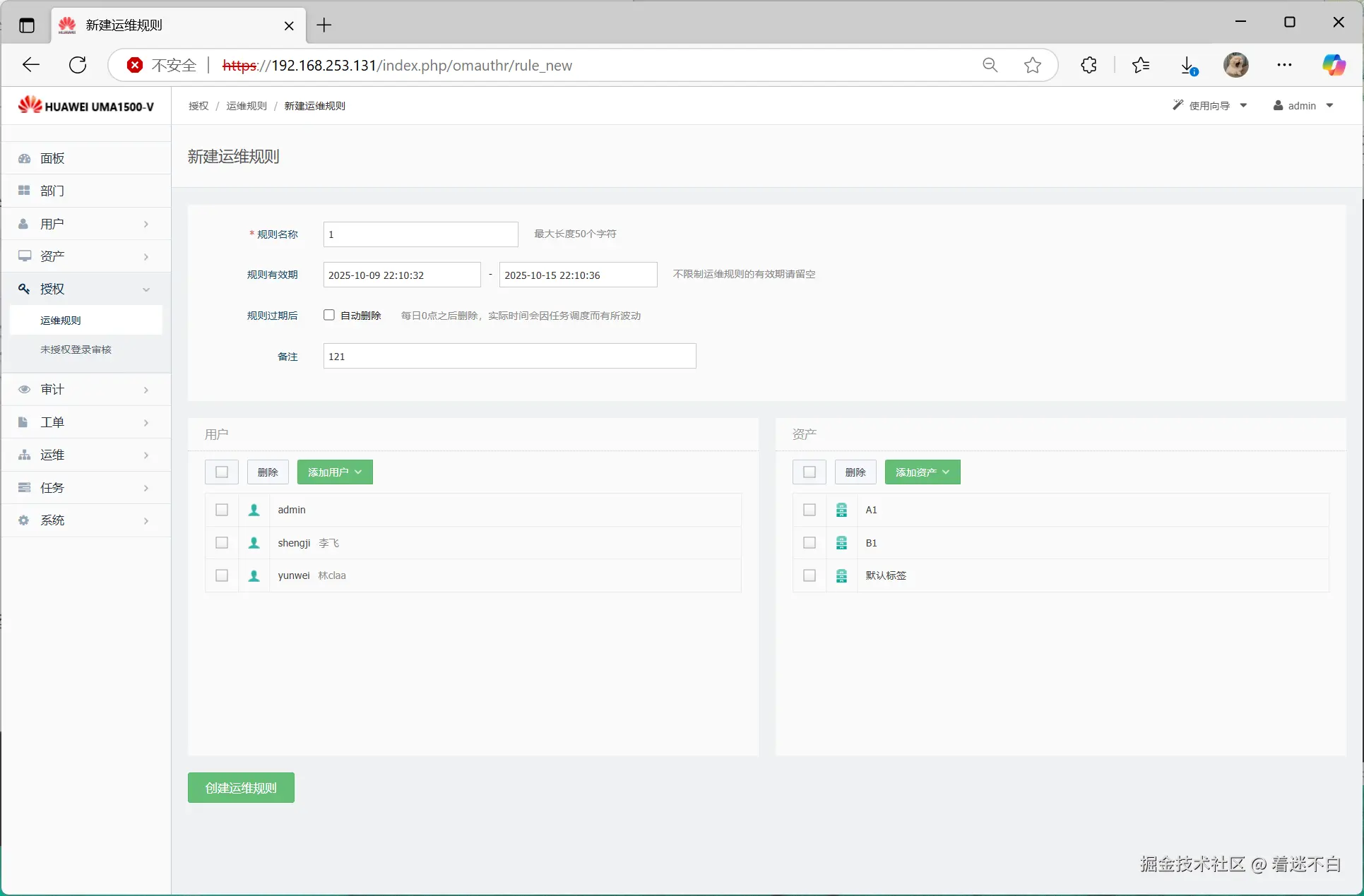Click the 创建运维规则 button

241,788
